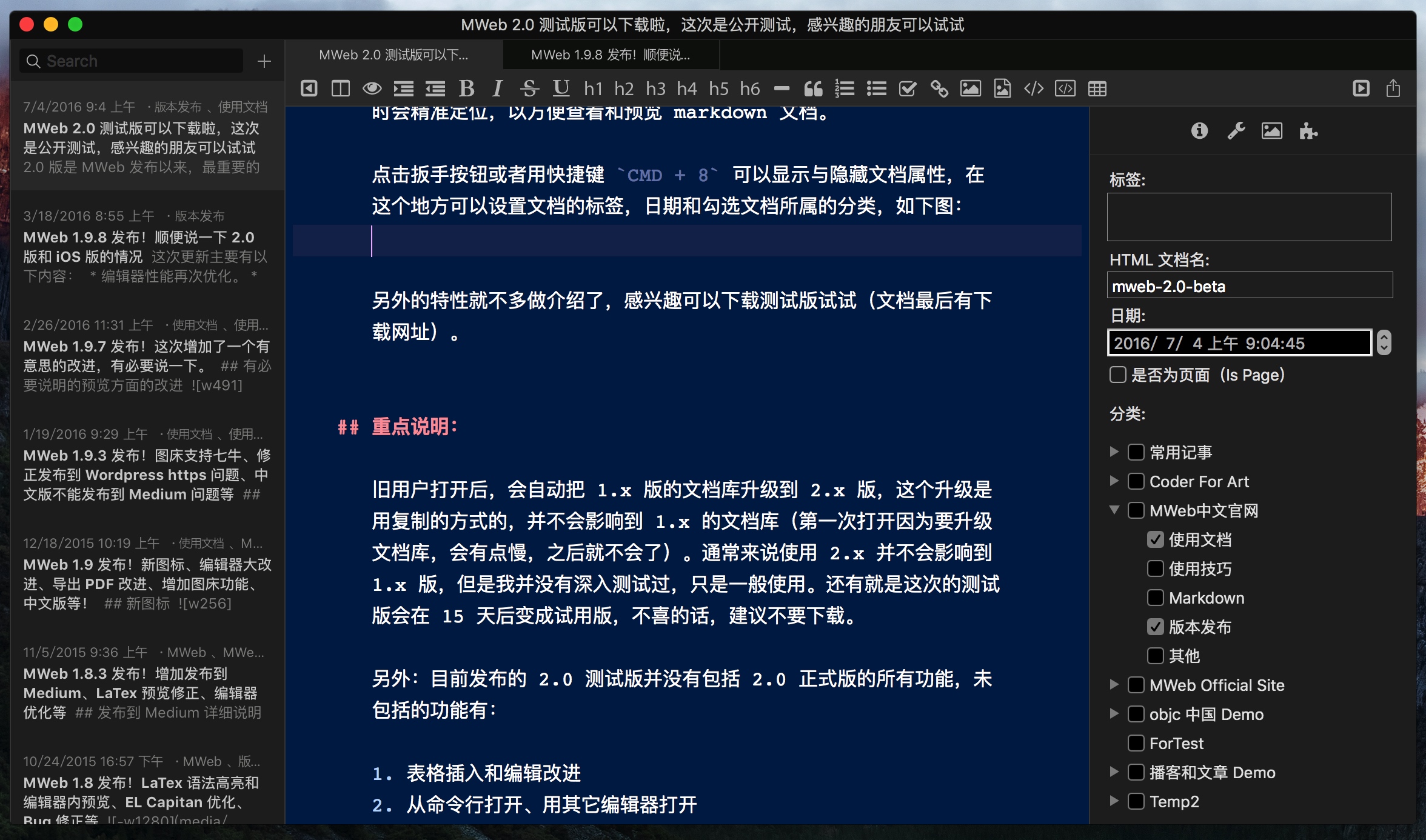Click the plus button to add document

264,61
